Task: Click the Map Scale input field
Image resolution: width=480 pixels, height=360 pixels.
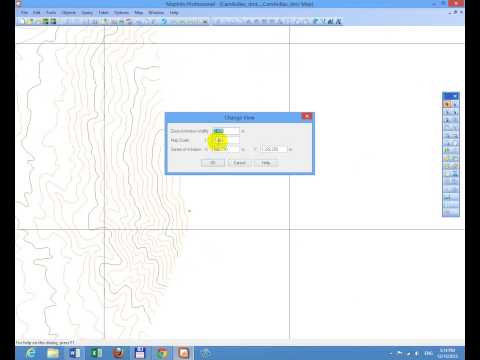Action: point(226,140)
